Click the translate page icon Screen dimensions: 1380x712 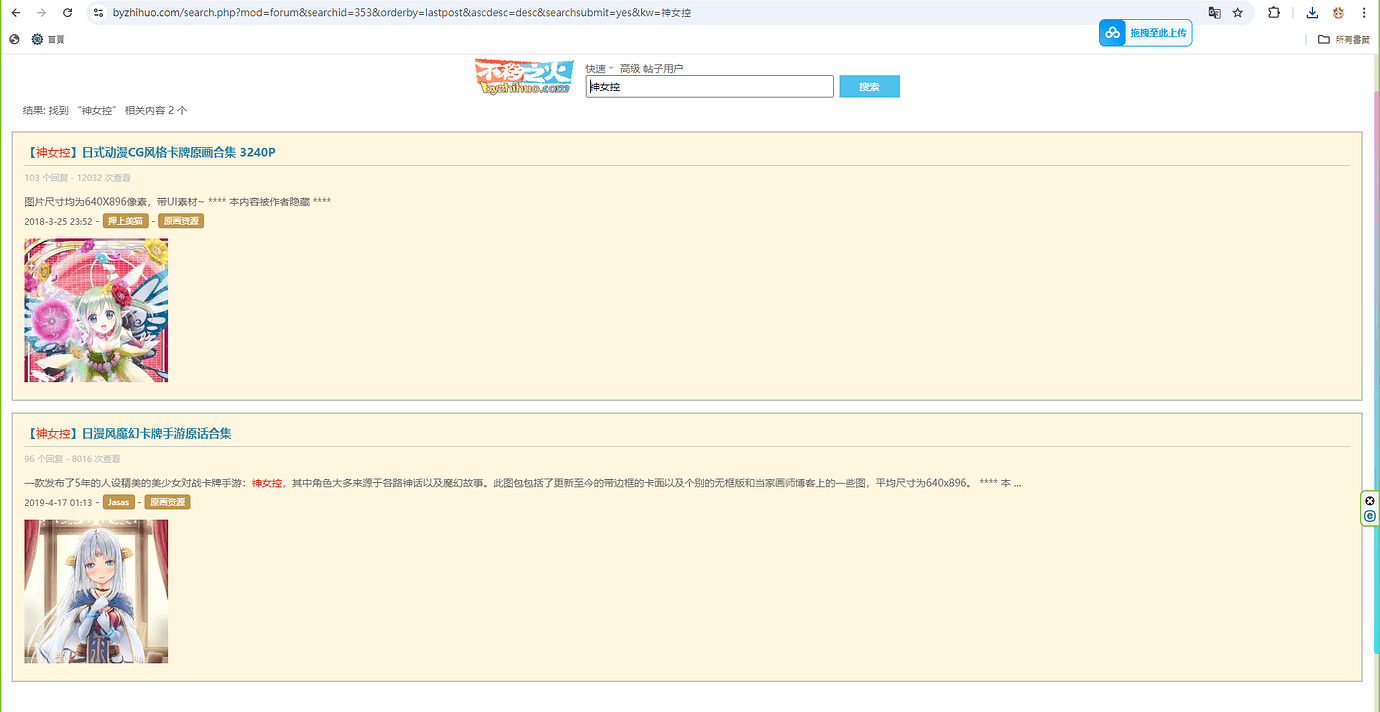pyautogui.click(x=1214, y=13)
